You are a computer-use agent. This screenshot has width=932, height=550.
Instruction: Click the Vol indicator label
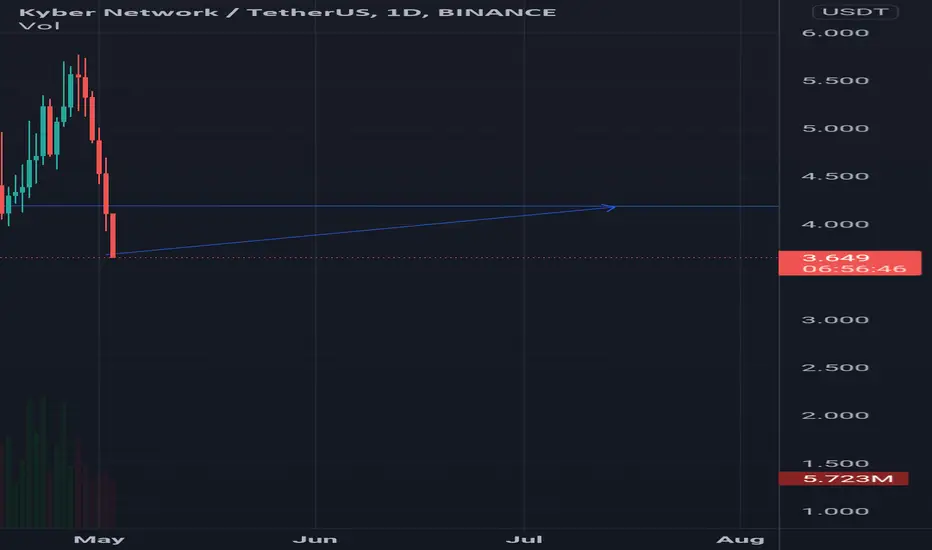(39, 26)
